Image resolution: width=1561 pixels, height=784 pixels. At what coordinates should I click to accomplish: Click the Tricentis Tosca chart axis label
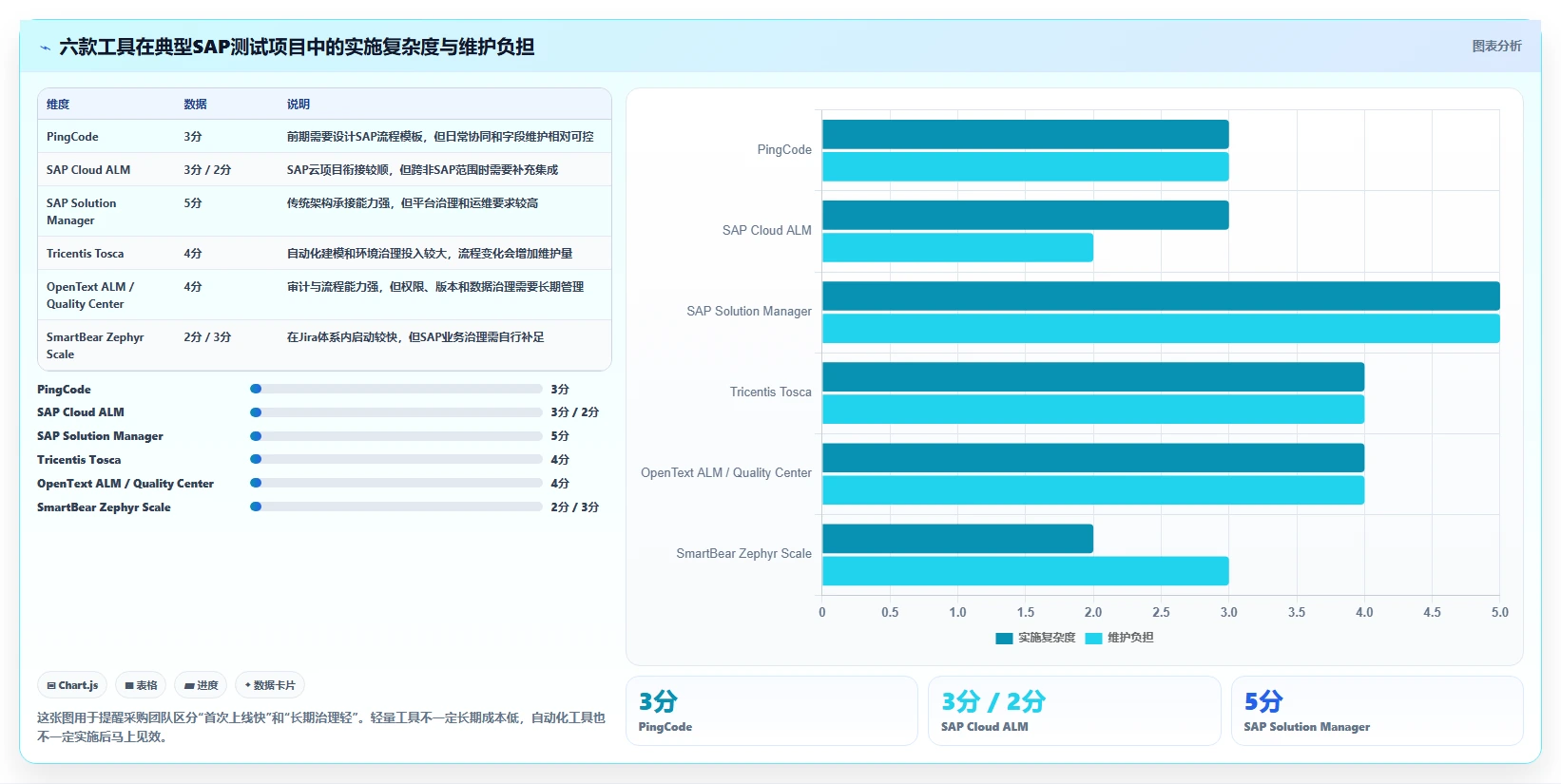pyautogui.click(x=771, y=392)
